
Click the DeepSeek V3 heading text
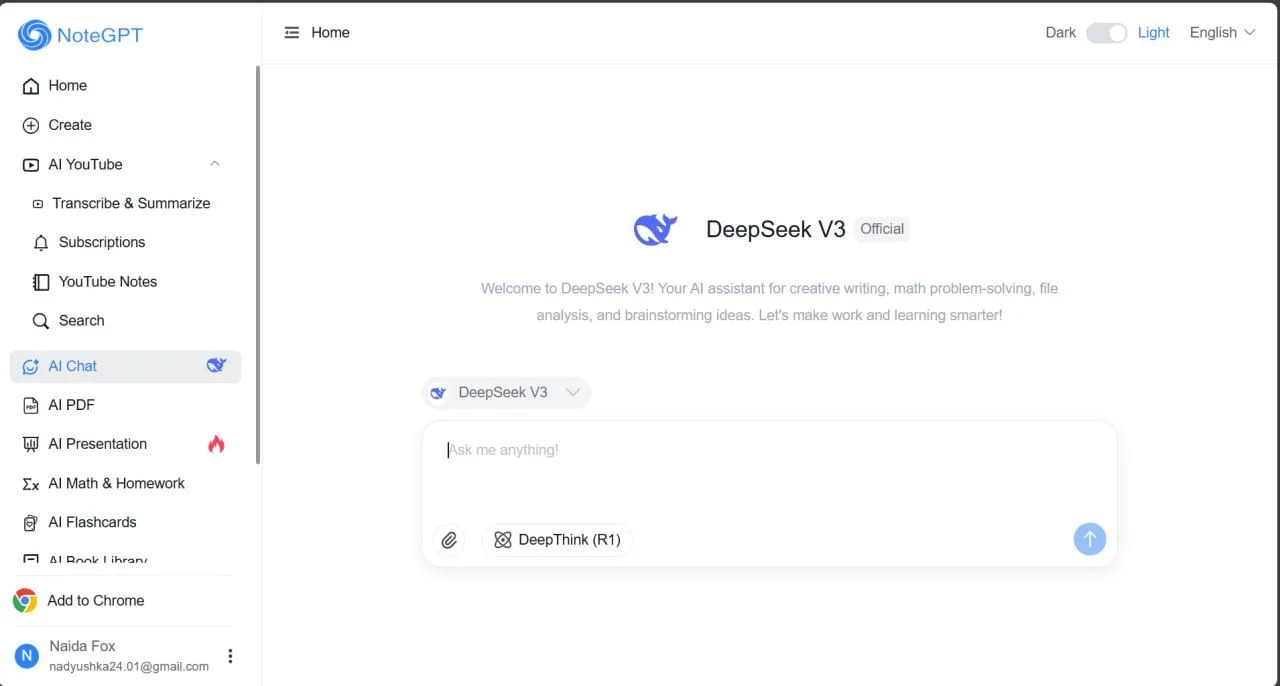[776, 229]
